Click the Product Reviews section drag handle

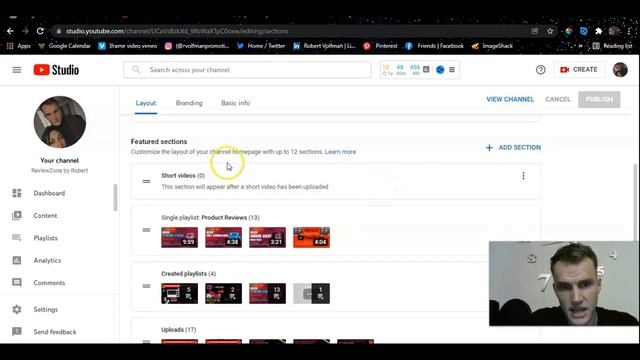(x=147, y=230)
